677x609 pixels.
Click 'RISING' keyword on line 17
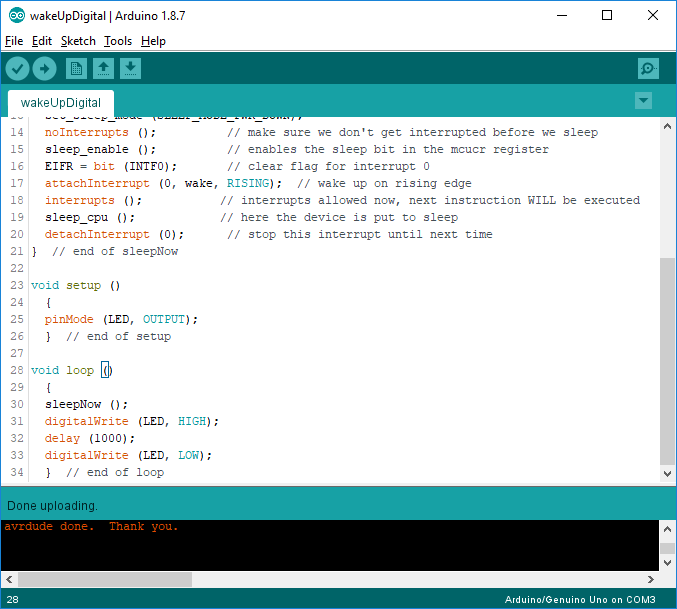click(x=248, y=183)
